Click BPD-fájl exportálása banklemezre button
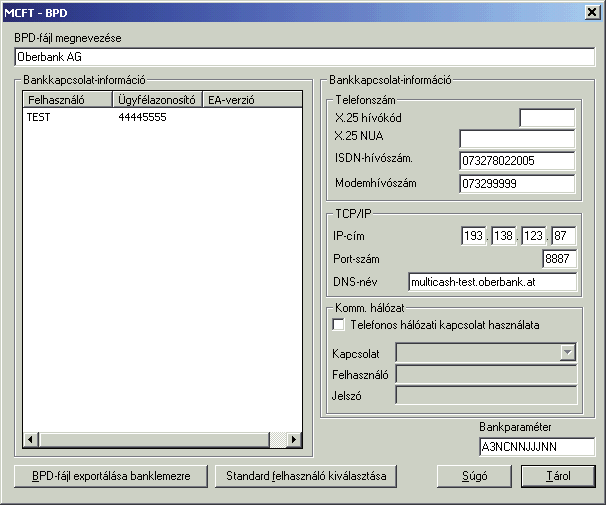606x505 pixels. 111,476
